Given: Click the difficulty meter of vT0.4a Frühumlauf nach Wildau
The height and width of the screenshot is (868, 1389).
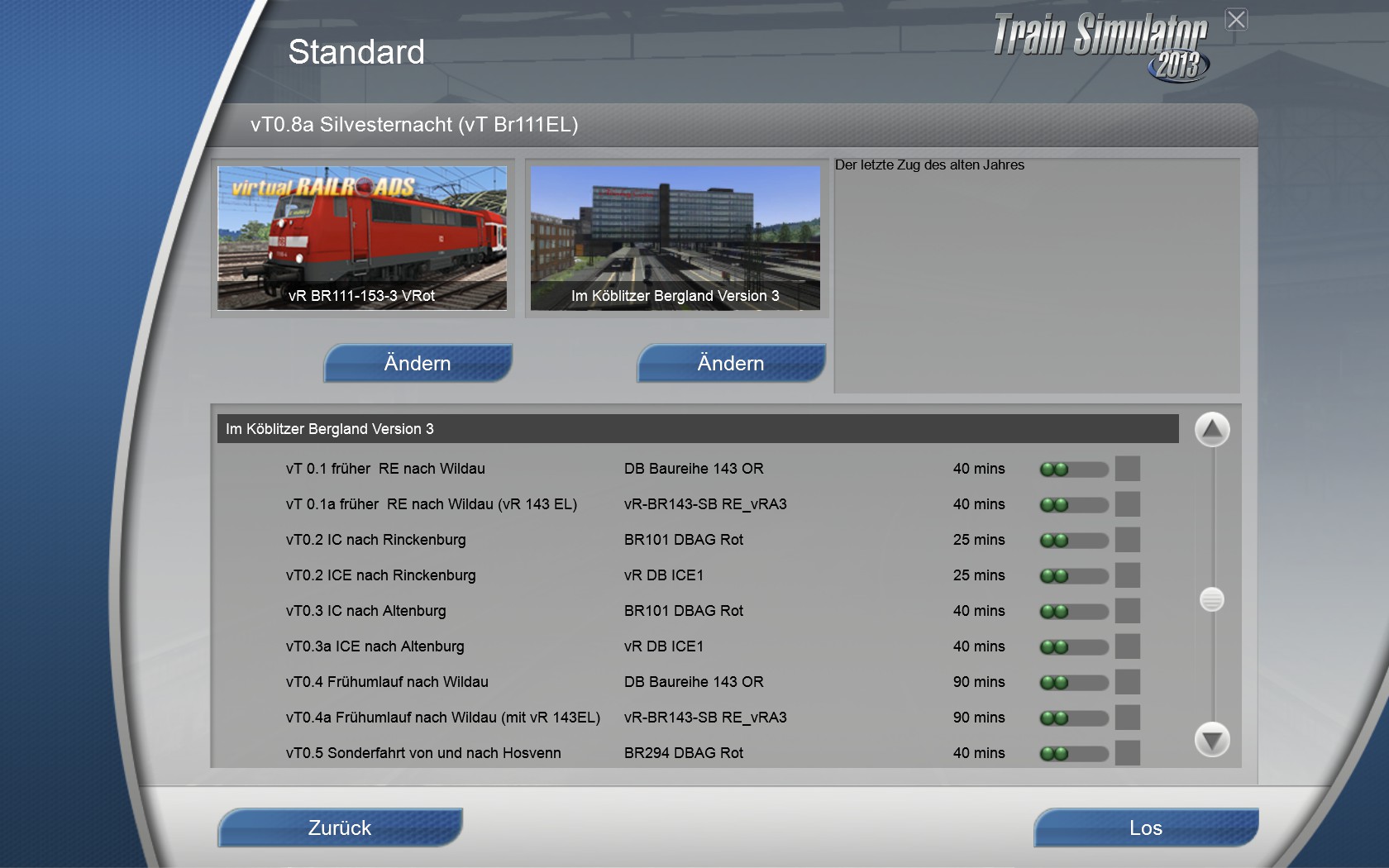Looking at the screenshot, I should tap(1074, 718).
